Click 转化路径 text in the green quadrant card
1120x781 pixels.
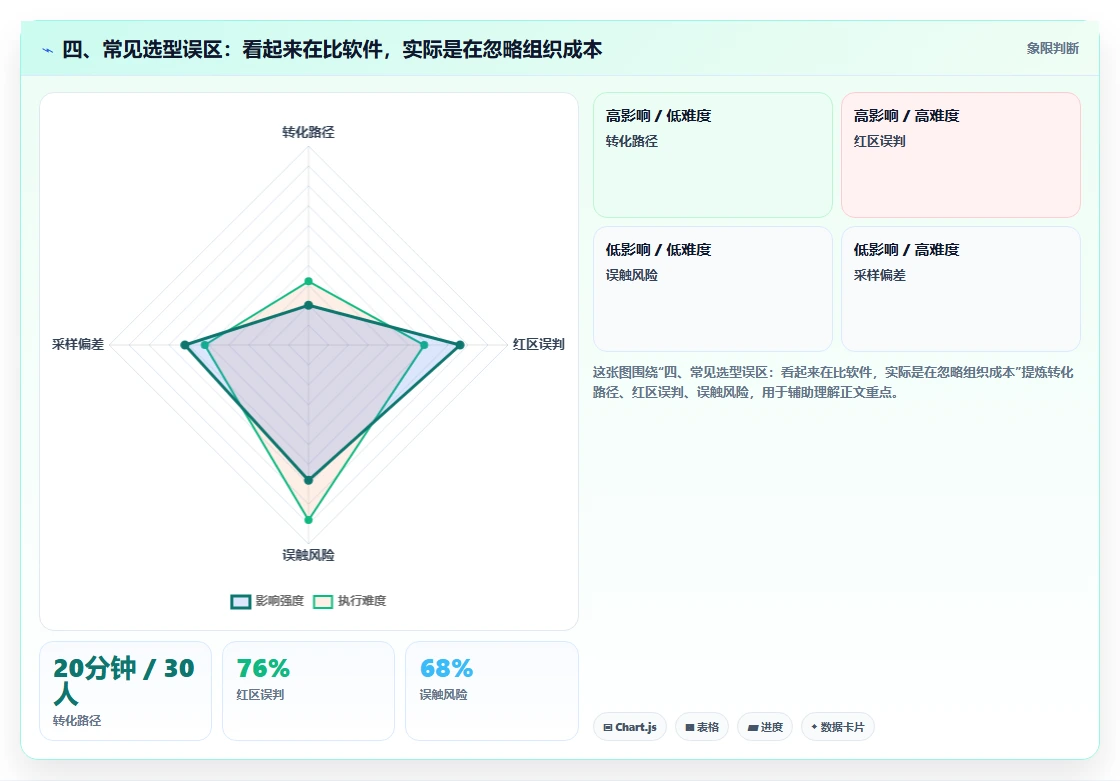coord(631,141)
